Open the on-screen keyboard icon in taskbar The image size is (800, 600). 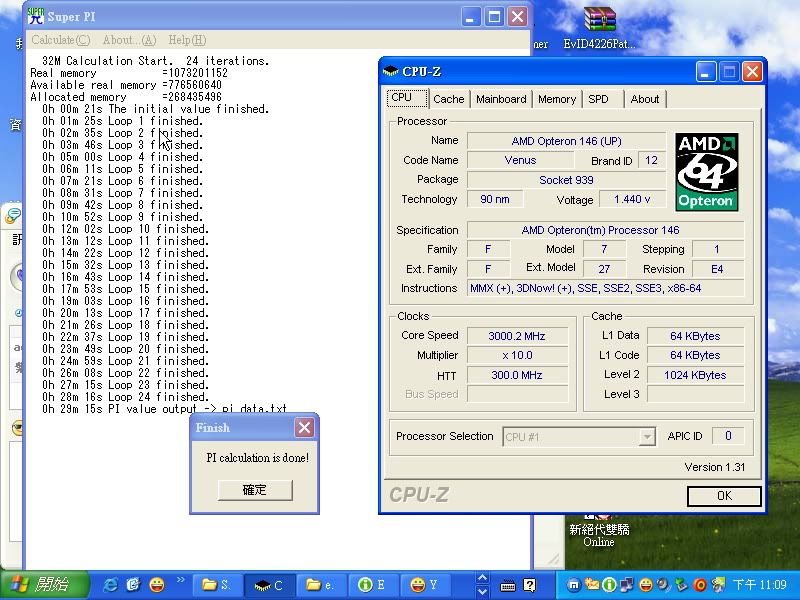click(508, 585)
